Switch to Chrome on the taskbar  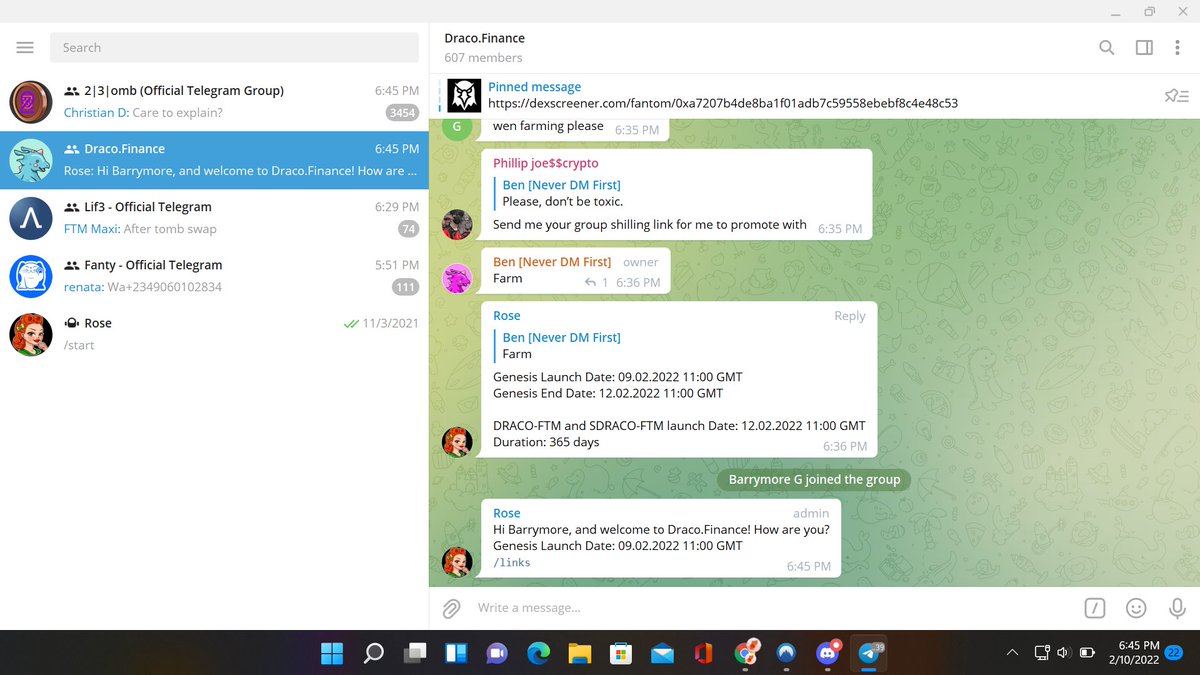click(x=745, y=653)
